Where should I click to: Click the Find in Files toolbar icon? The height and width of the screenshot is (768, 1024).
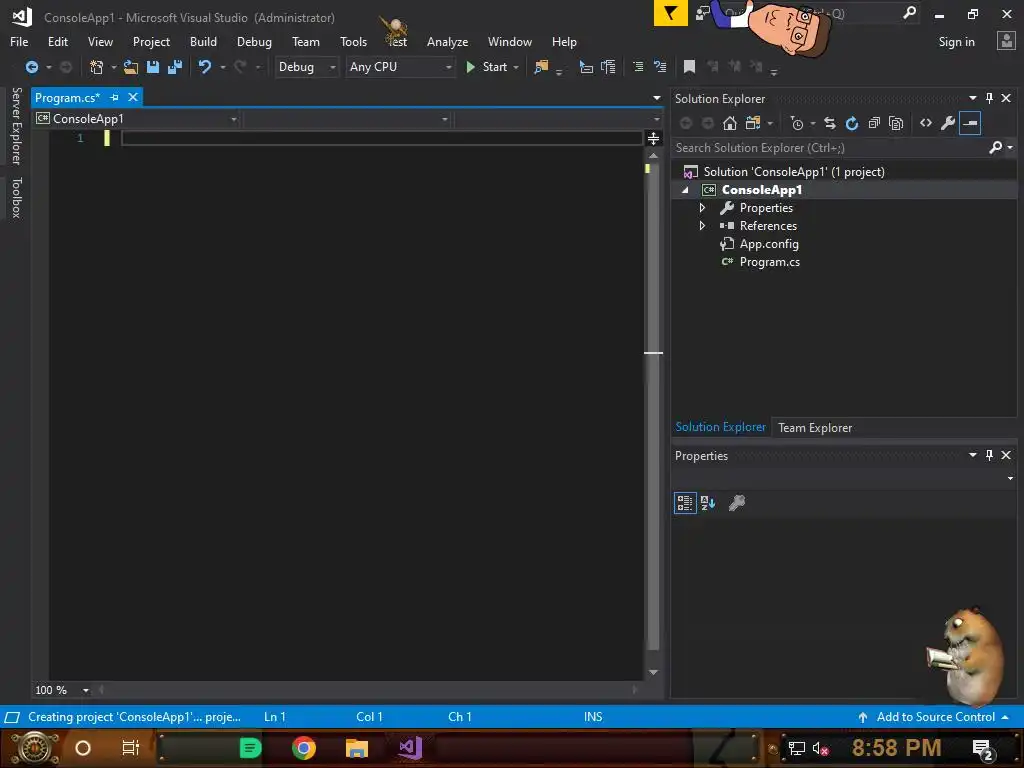click(541, 67)
